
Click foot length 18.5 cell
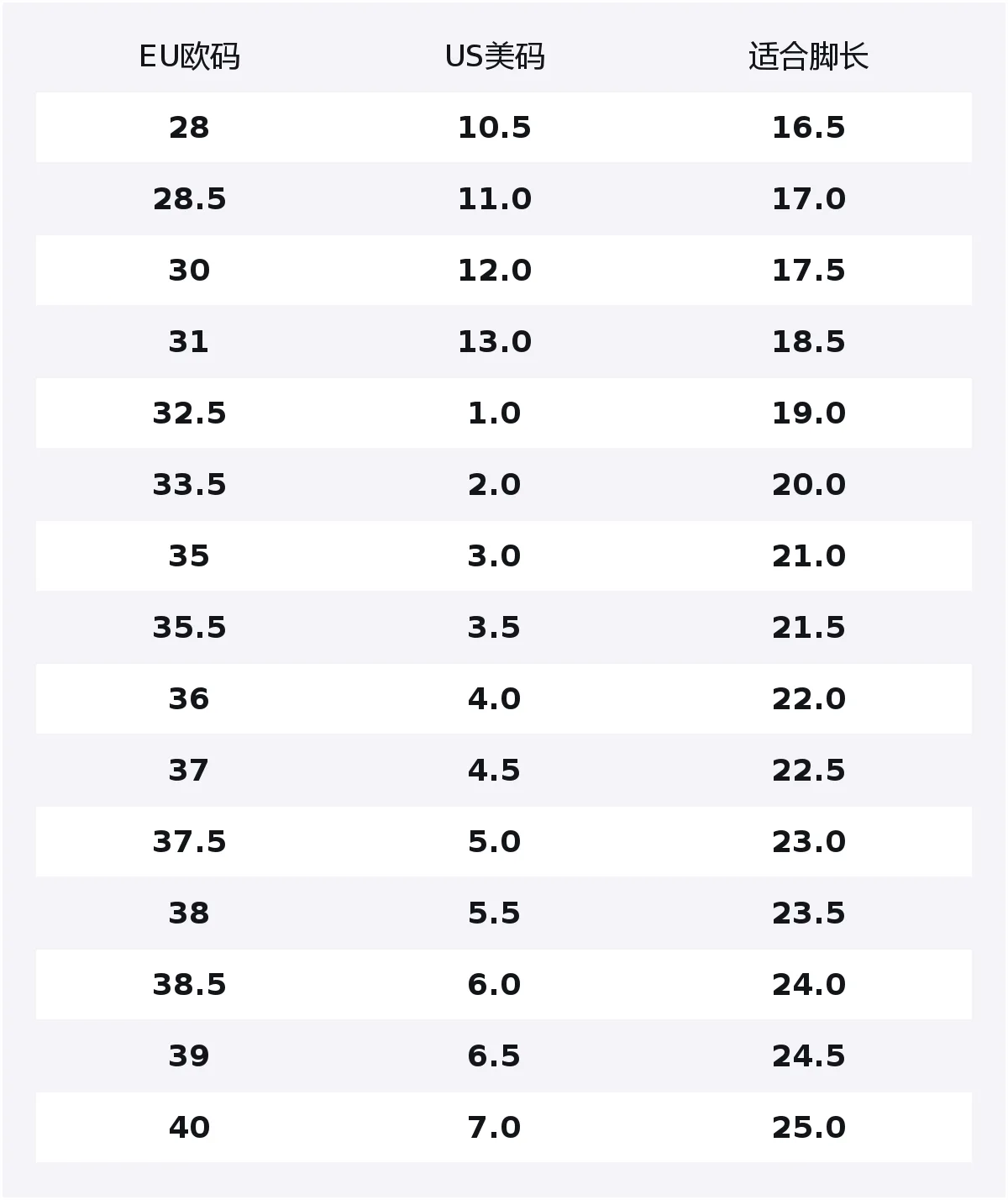pos(808,342)
